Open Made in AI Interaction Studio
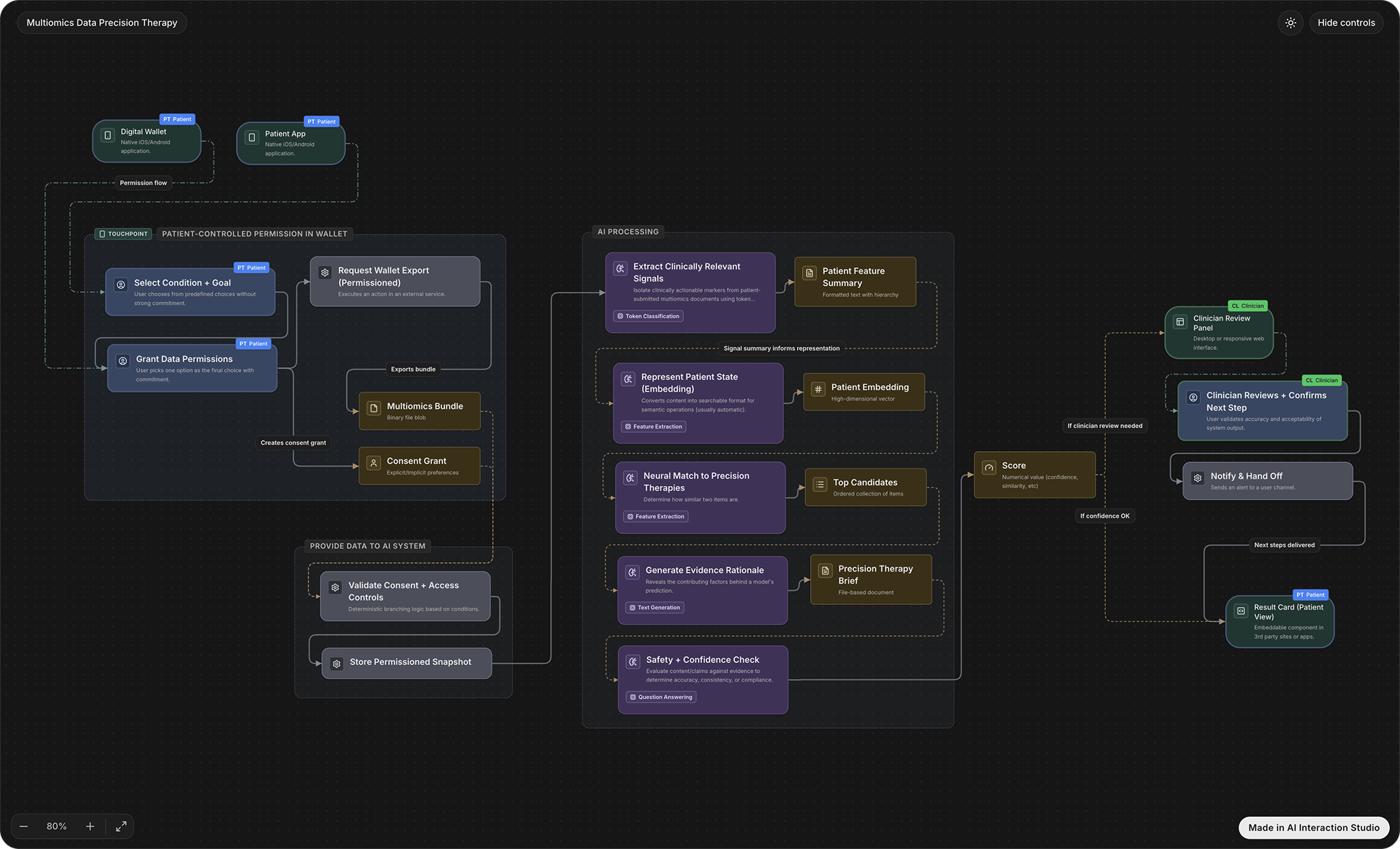1400x849 pixels. tap(1312, 827)
